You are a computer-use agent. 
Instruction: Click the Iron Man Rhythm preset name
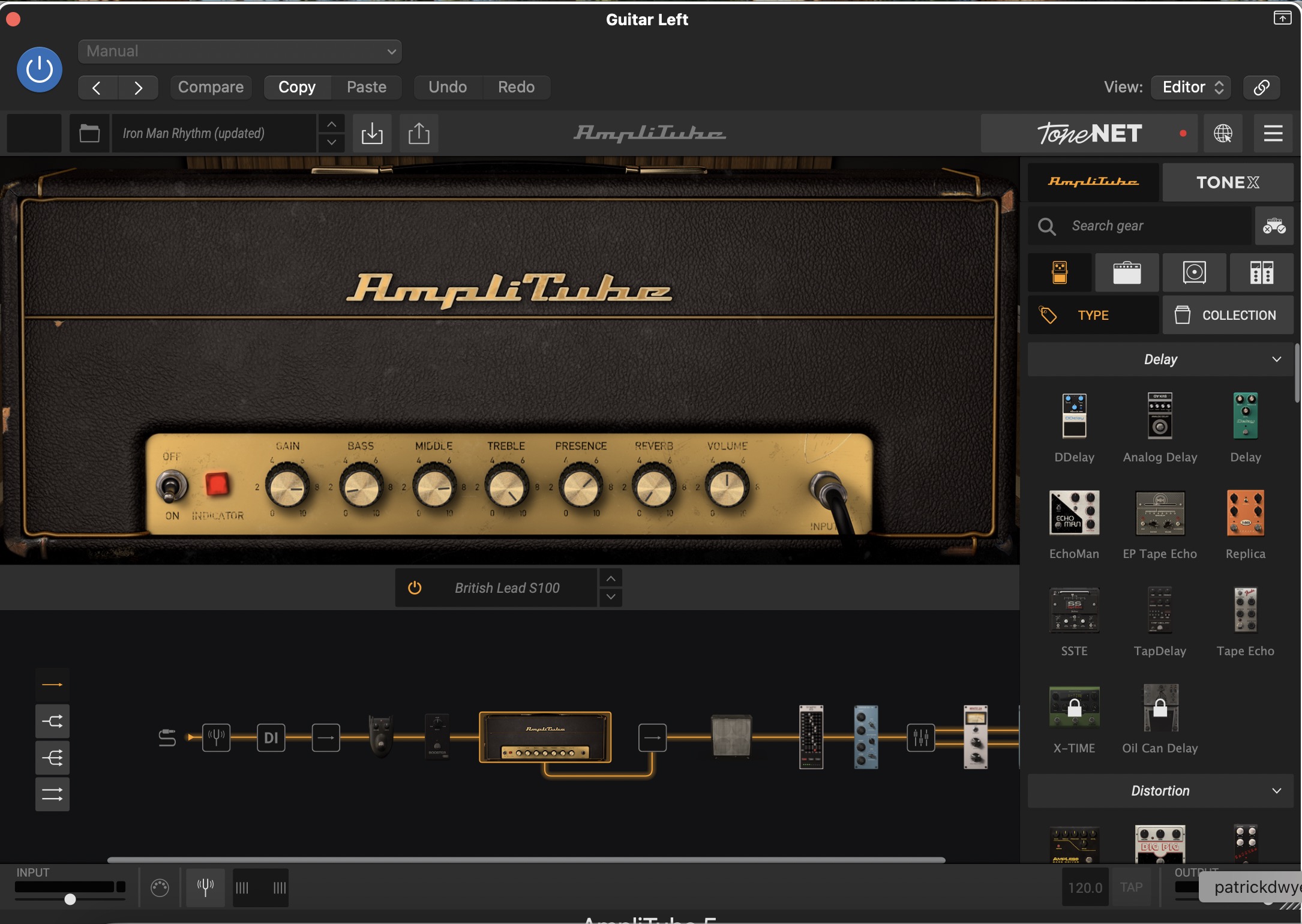tap(214, 133)
